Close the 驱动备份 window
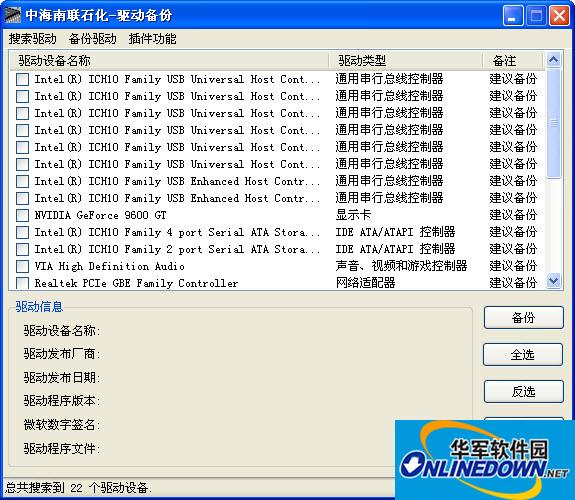575x500 pixels. [x=559, y=16]
